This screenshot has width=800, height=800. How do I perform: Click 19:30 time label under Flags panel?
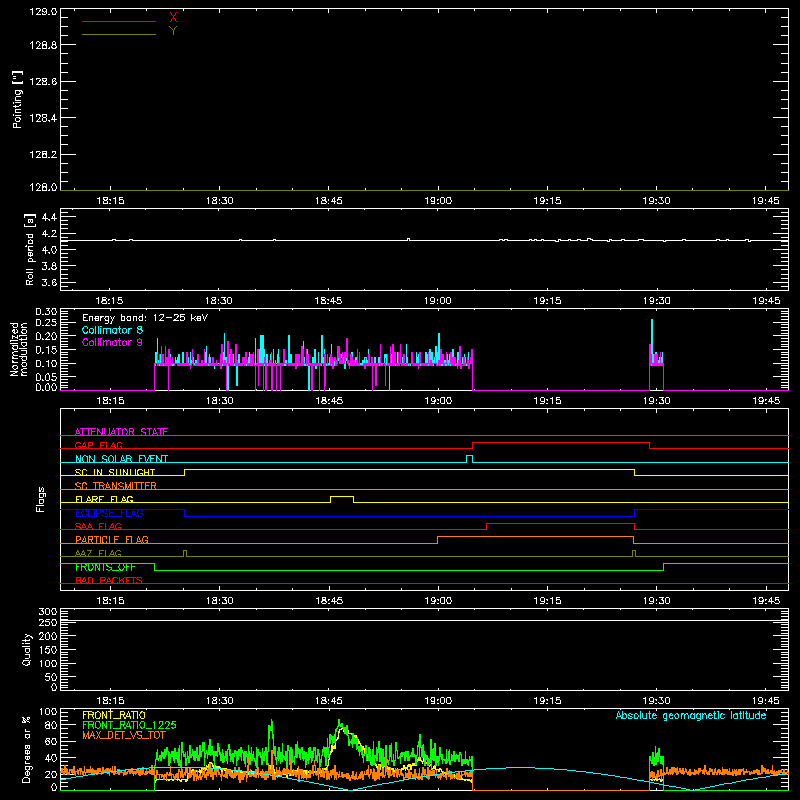pos(657,601)
